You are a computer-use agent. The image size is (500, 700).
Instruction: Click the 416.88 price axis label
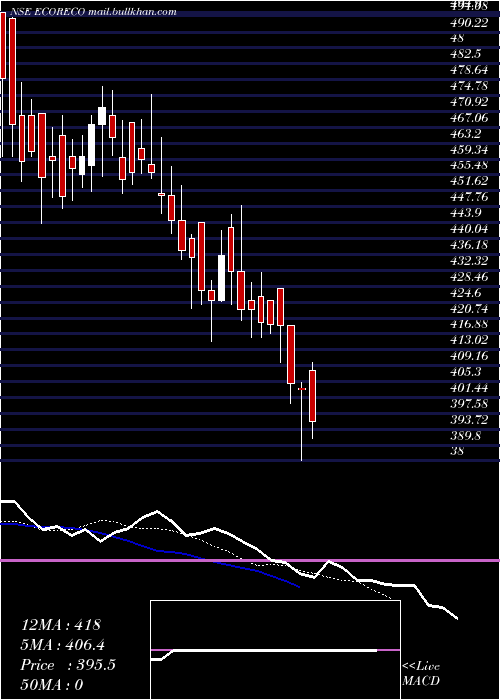(x=469, y=324)
